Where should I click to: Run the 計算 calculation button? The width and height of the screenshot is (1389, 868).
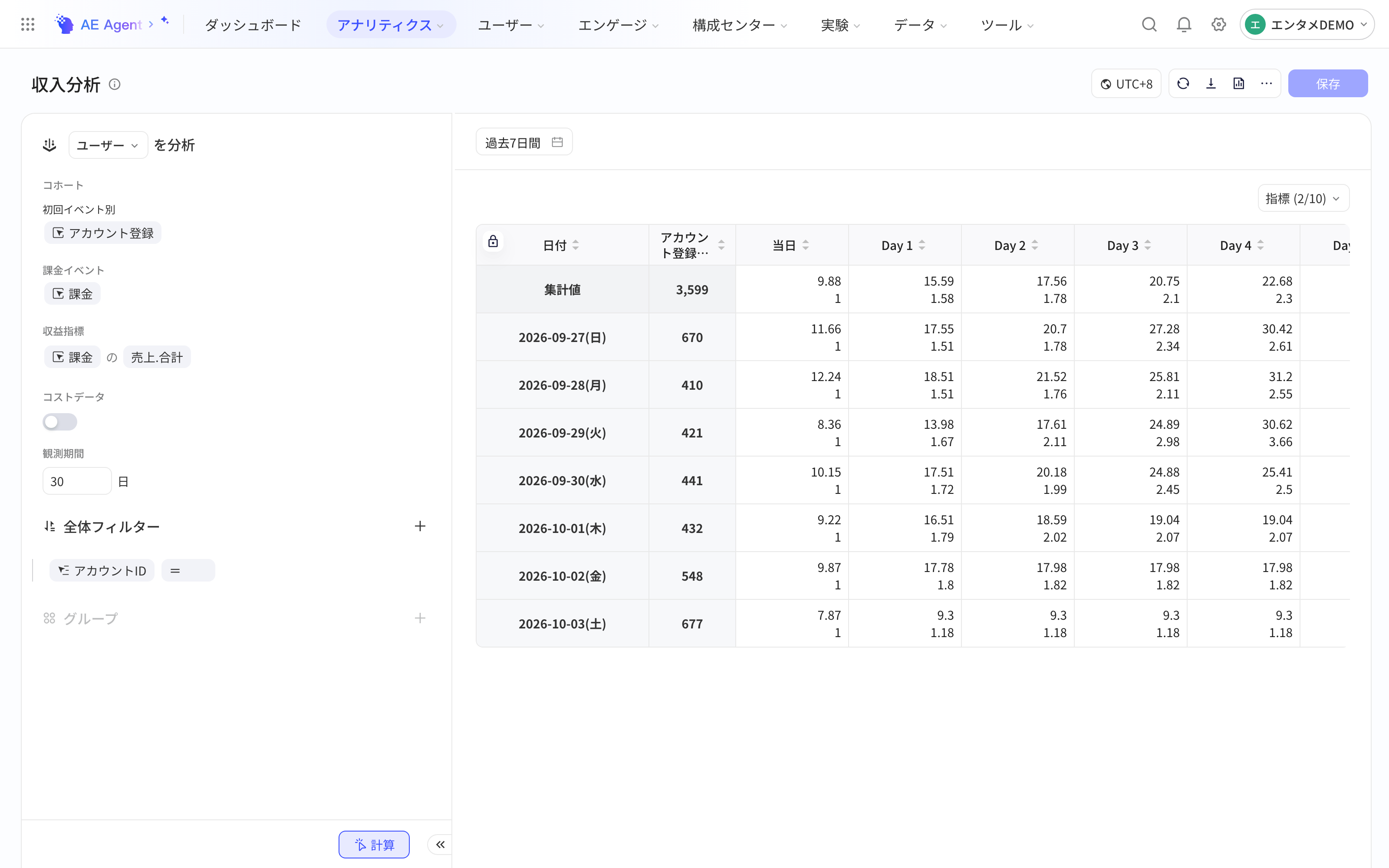[x=374, y=844]
